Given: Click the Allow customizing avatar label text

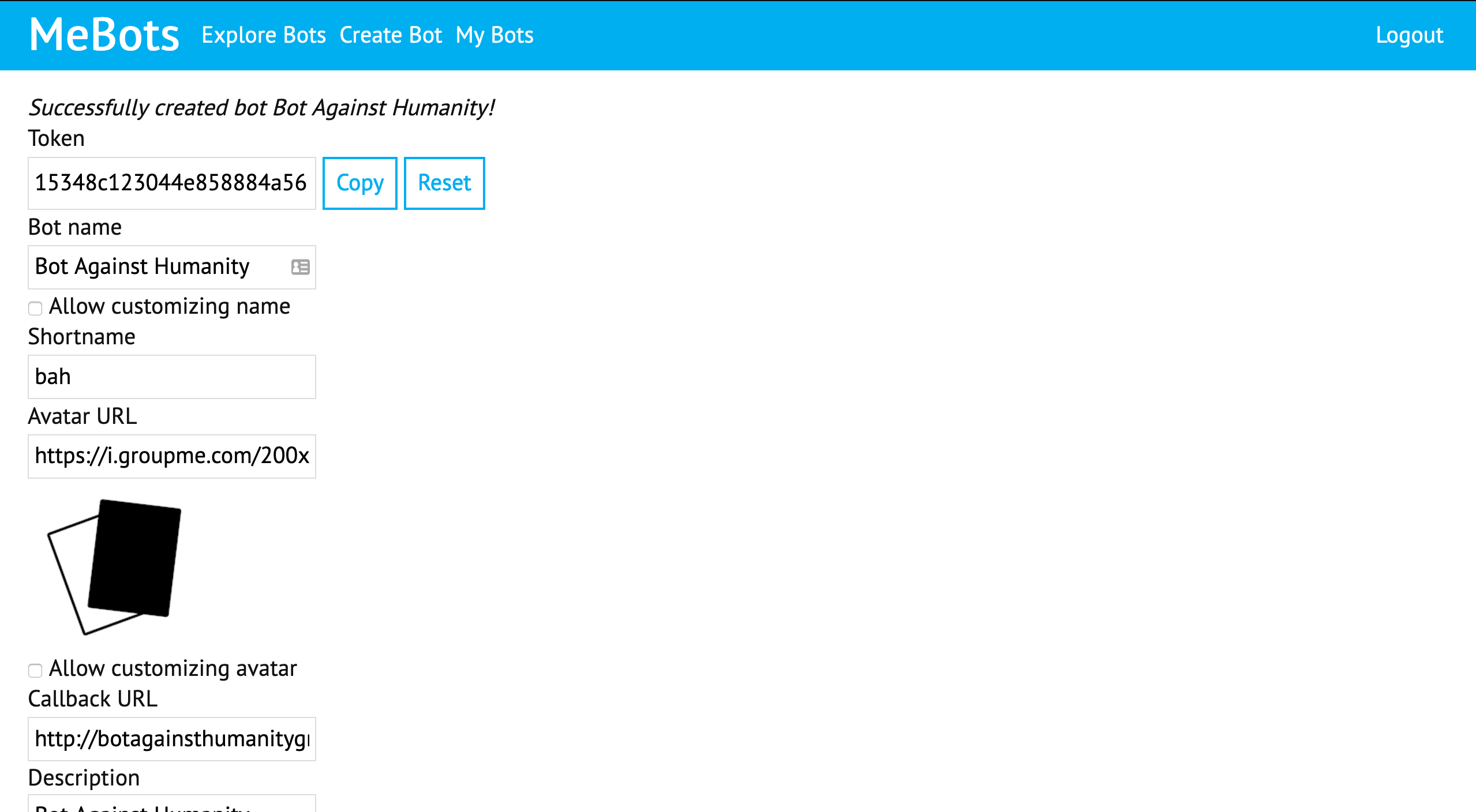Looking at the screenshot, I should pyautogui.click(x=173, y=668).
